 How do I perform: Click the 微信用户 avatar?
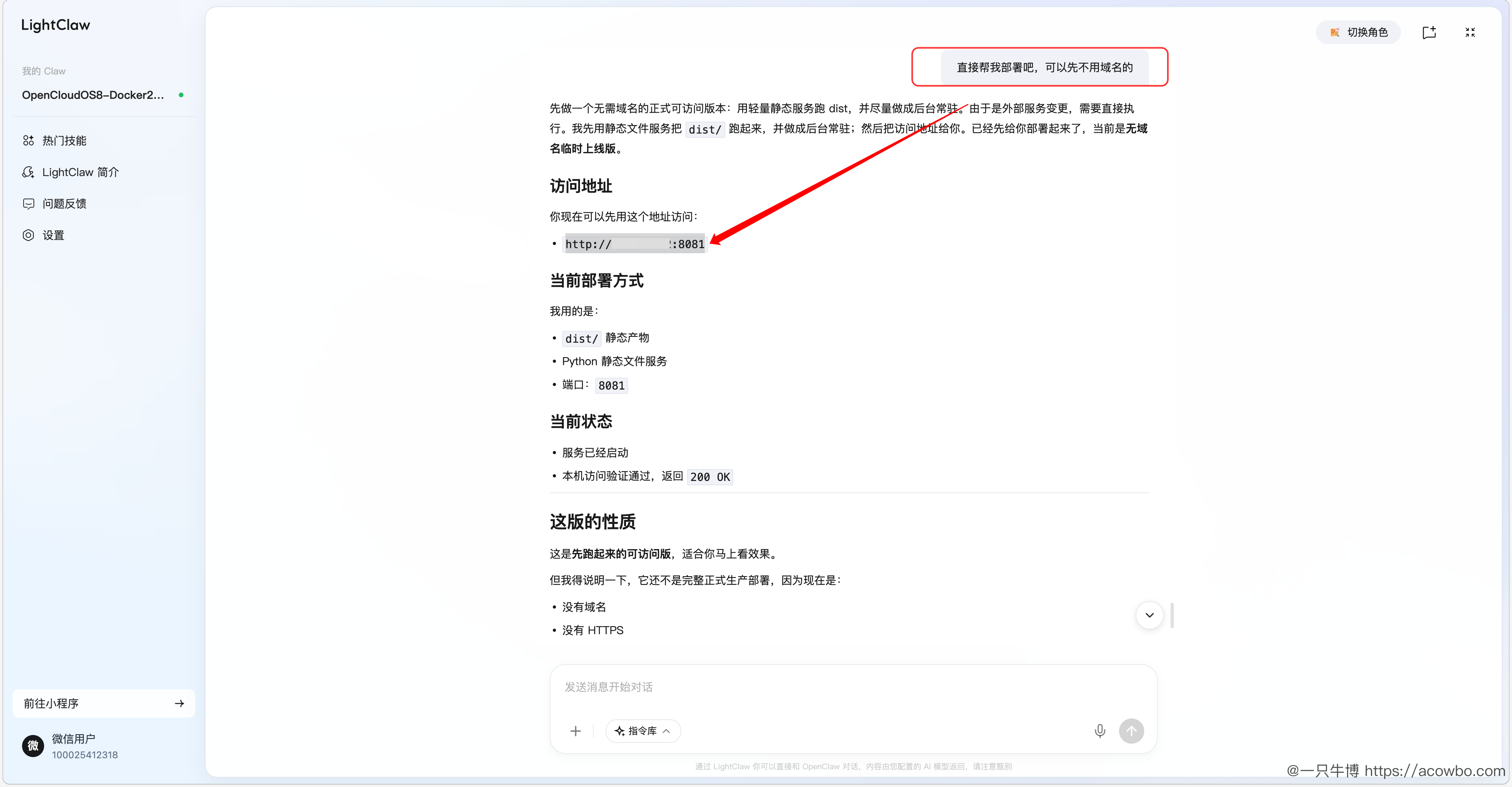point(33,746)
